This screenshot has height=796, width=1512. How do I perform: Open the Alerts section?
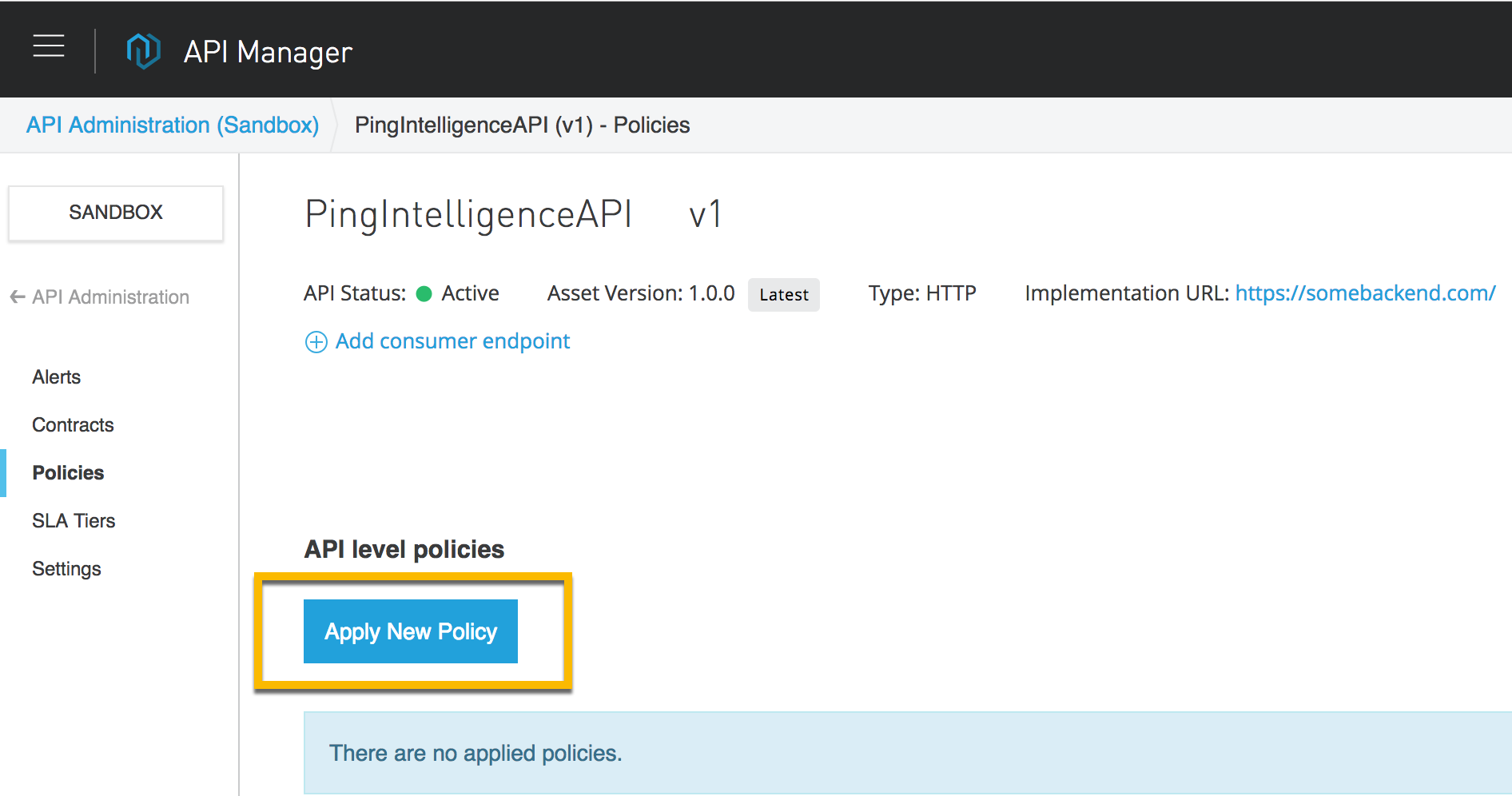[x=57, y=377]
